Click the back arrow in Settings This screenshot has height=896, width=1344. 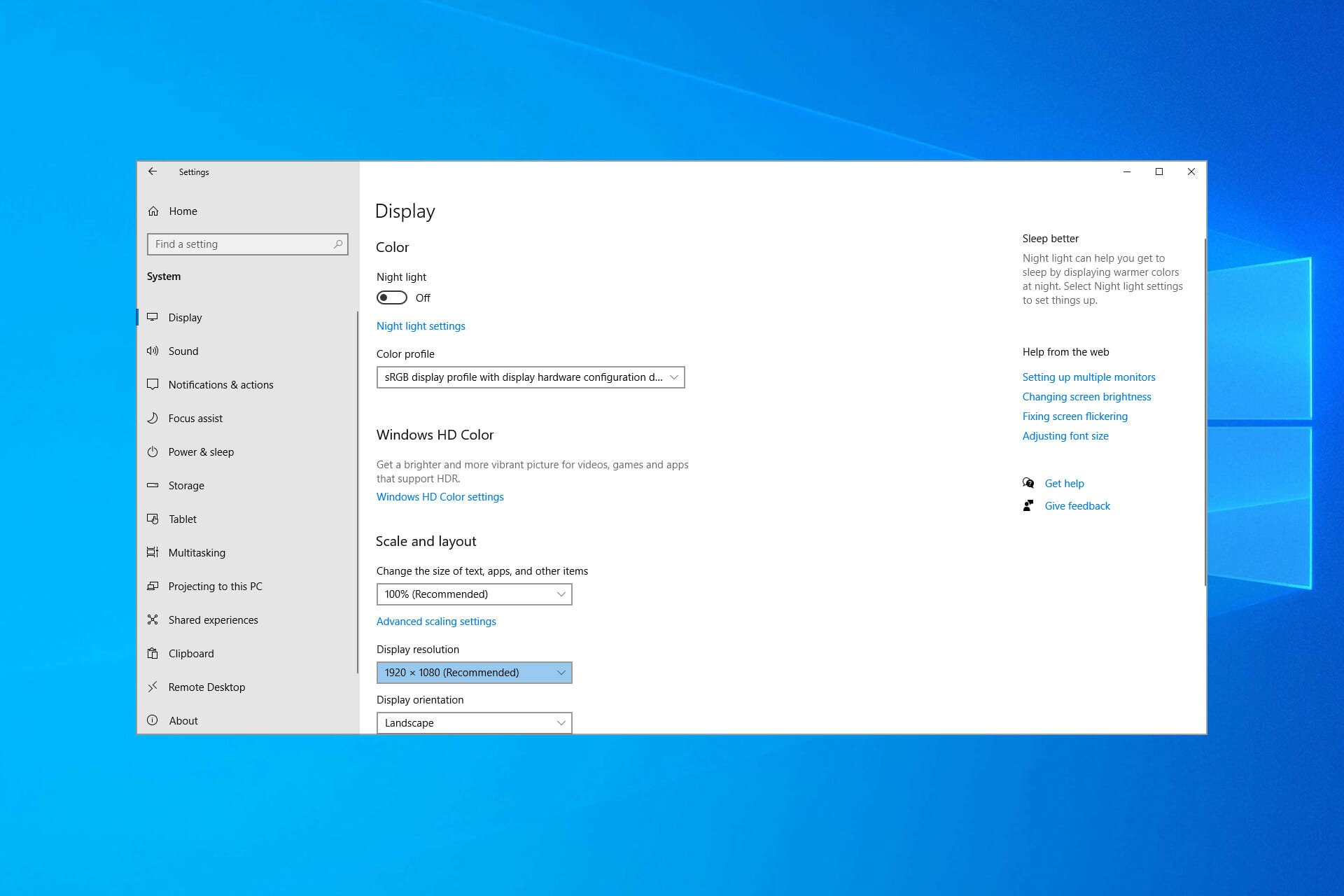153,171
